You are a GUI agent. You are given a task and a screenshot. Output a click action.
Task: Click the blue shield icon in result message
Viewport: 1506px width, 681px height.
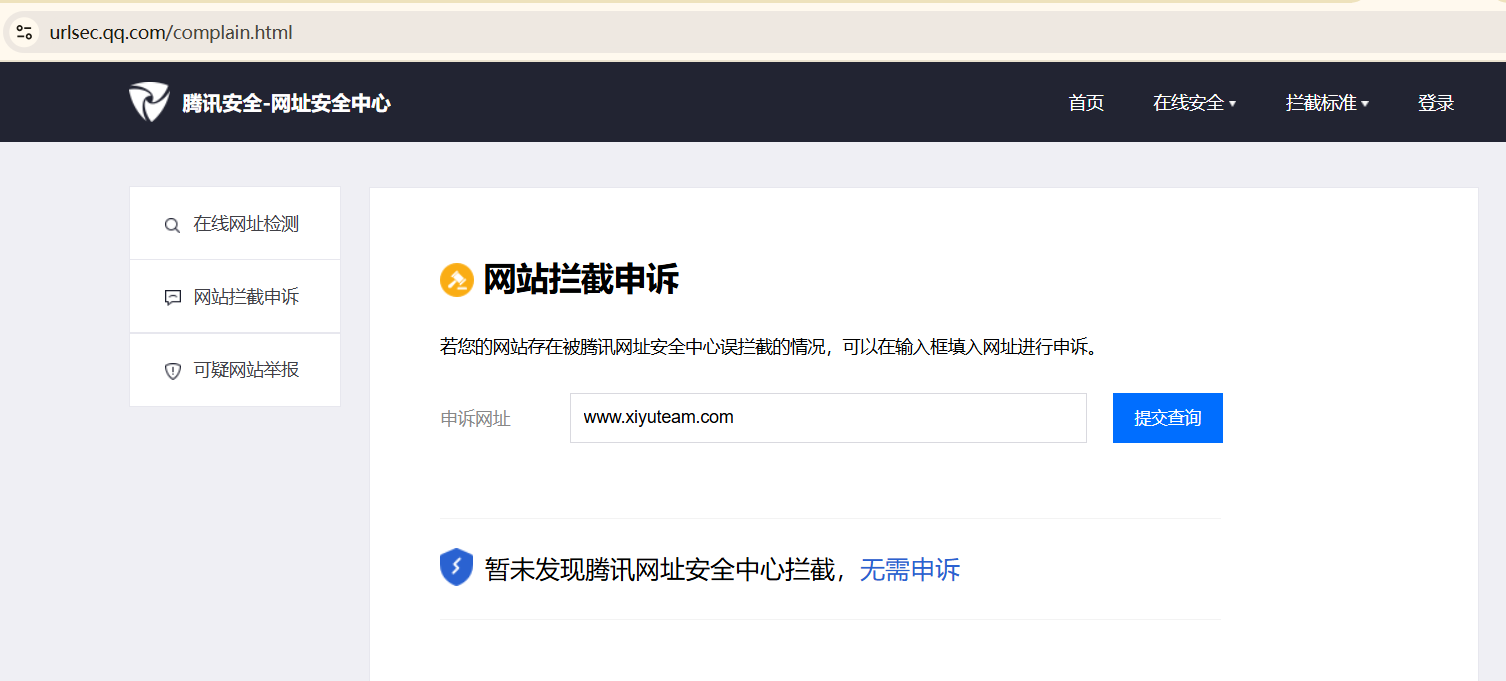(456, 568)
